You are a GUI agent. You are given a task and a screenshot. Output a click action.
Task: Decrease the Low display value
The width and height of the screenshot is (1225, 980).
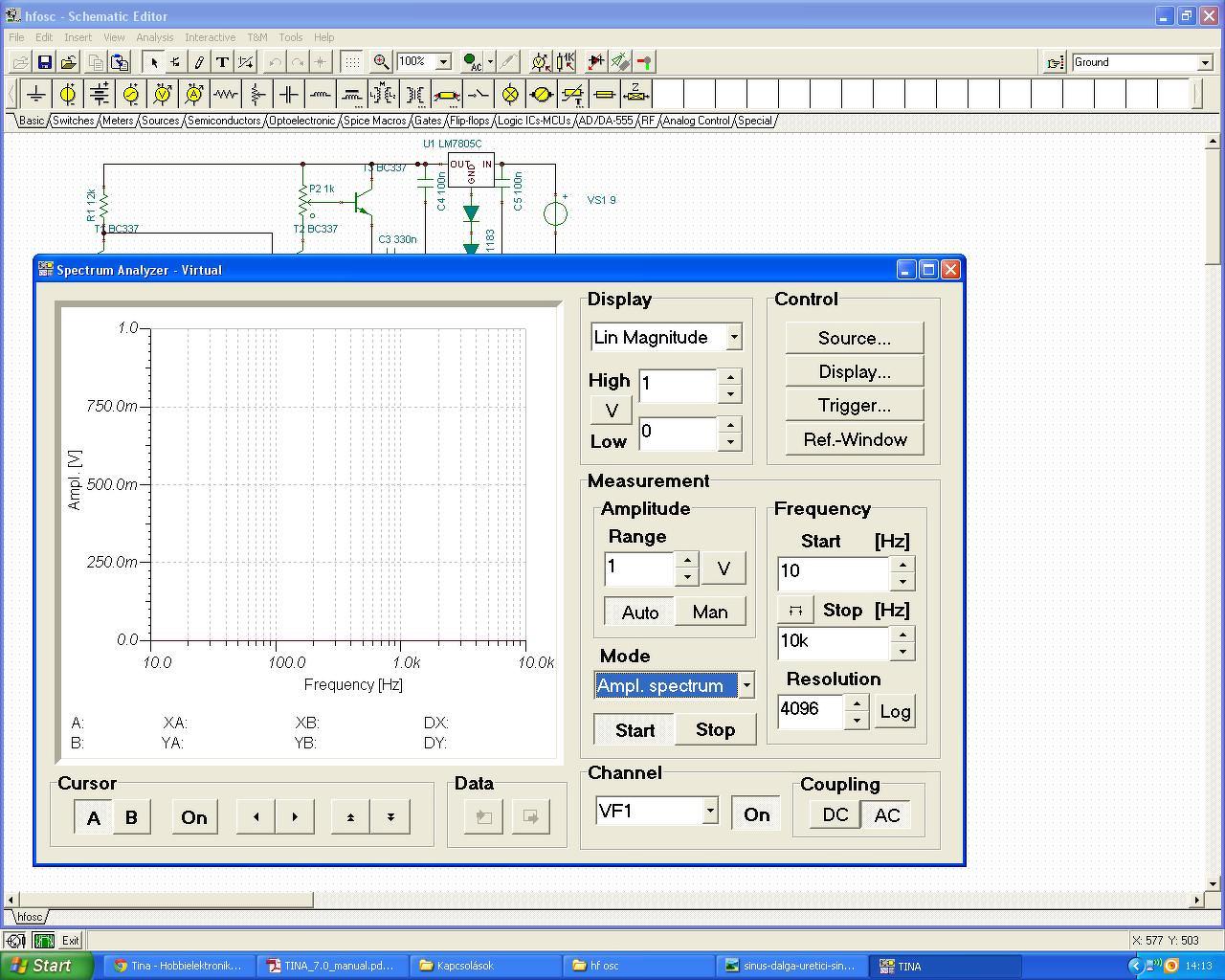point(730,442)
